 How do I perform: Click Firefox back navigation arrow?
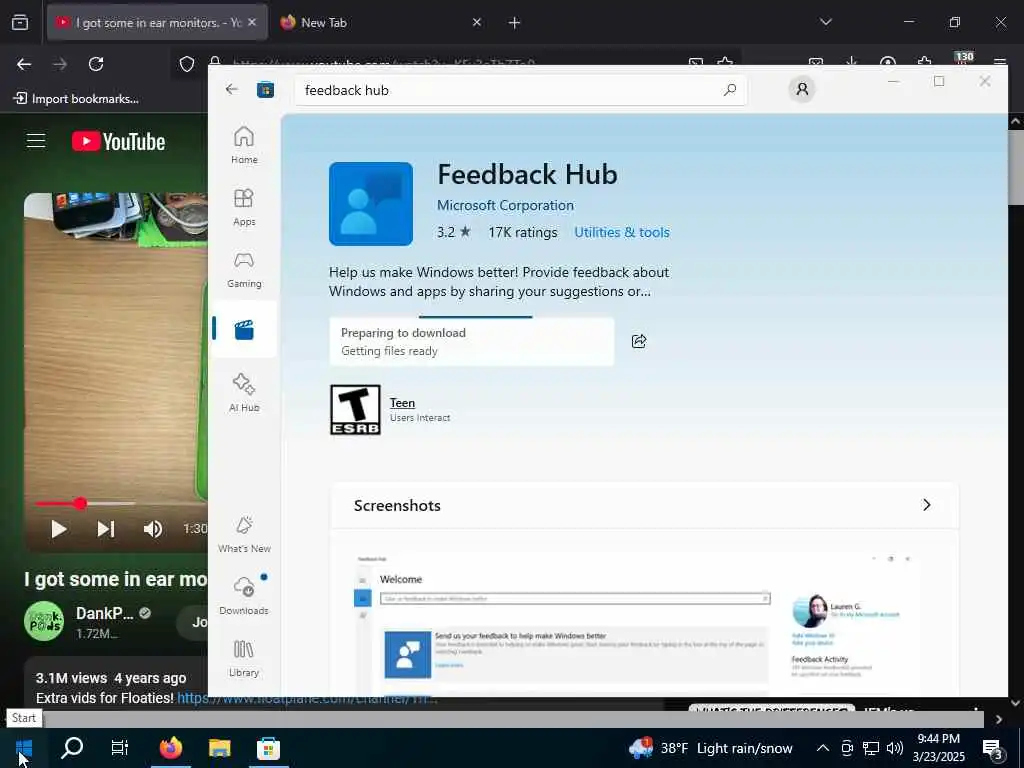(x=24, y=64)
